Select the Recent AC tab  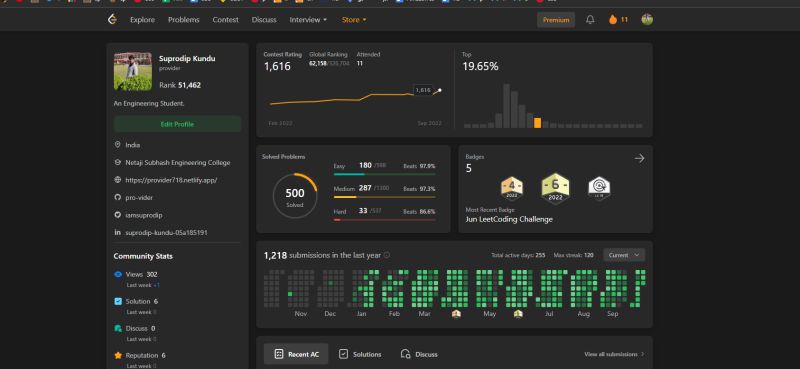coord(296,354)
